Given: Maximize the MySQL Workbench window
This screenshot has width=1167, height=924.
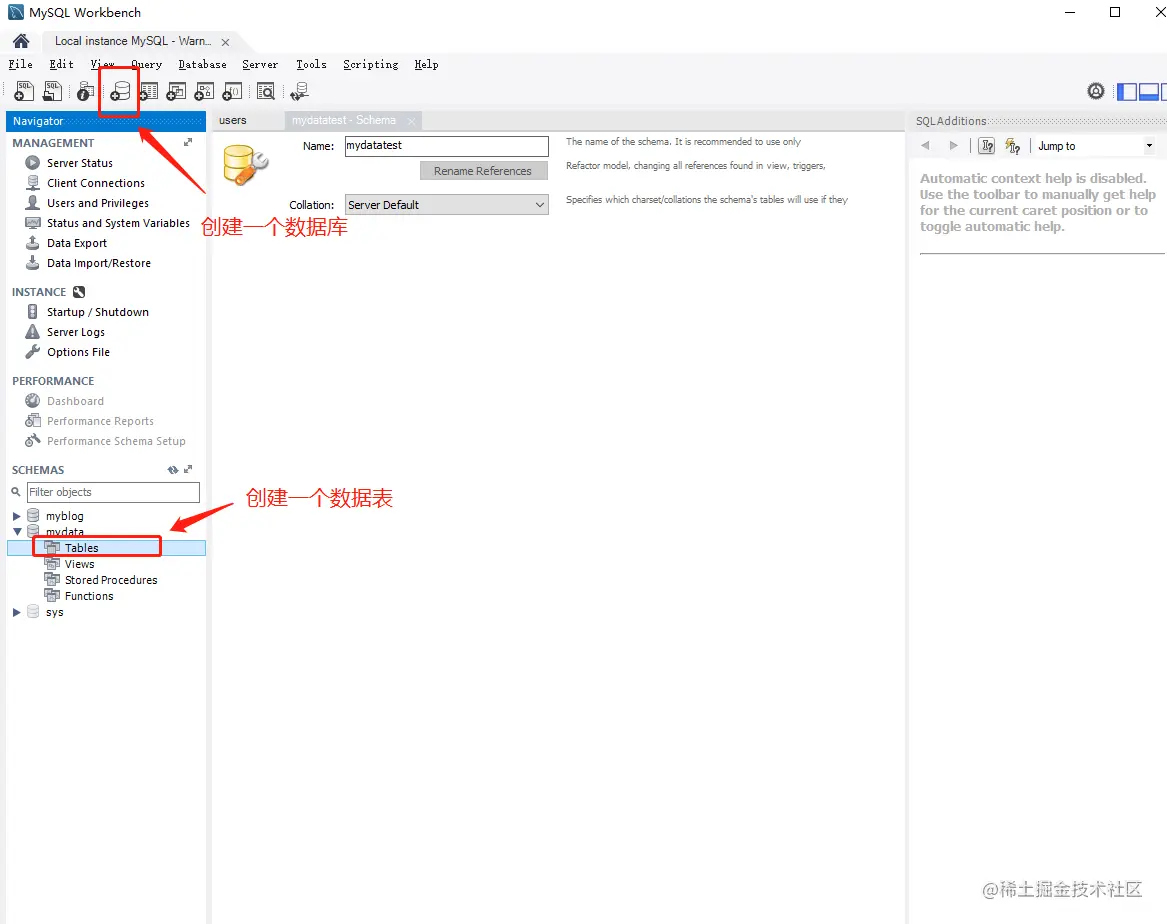Looking at the screenshot, I should pyautogui.click(x=1115, y=12).
